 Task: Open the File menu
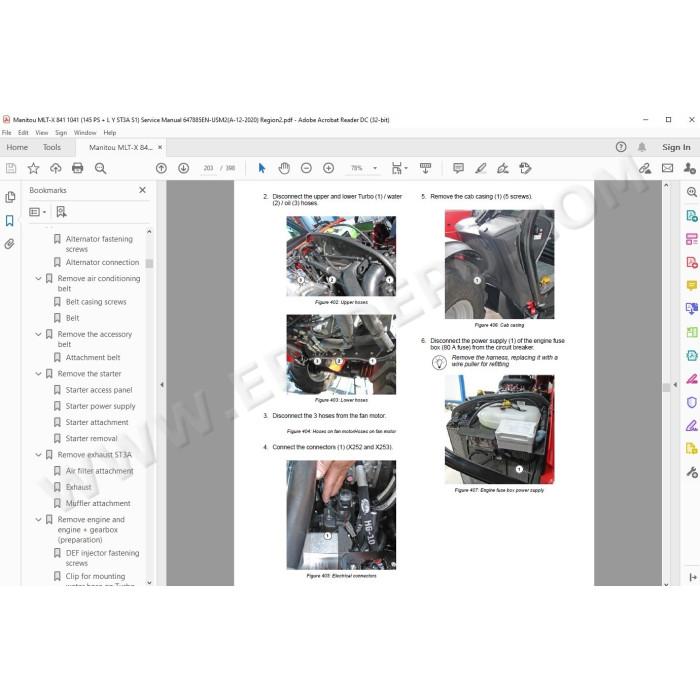6,133
